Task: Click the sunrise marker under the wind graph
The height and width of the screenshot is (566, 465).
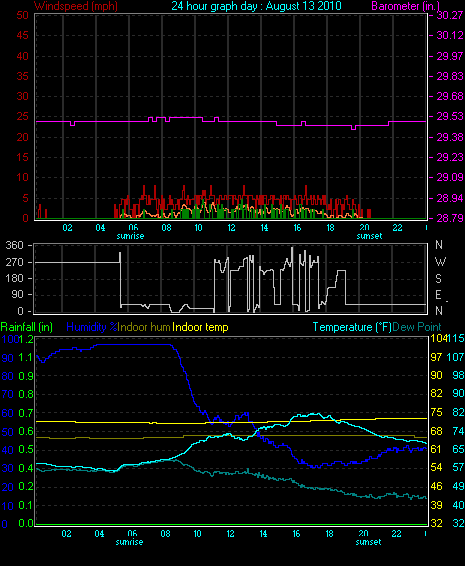Action: (x=130, y=236)
